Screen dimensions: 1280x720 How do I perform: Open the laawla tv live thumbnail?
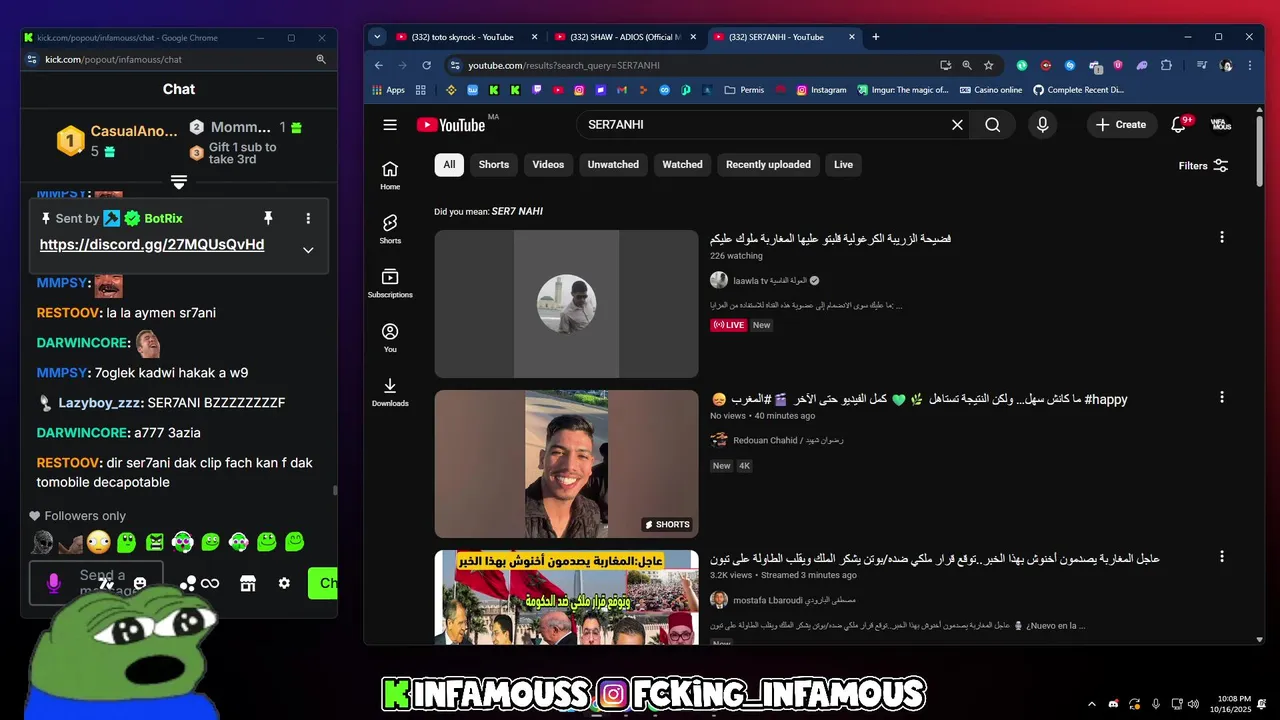tap(566, 304)
